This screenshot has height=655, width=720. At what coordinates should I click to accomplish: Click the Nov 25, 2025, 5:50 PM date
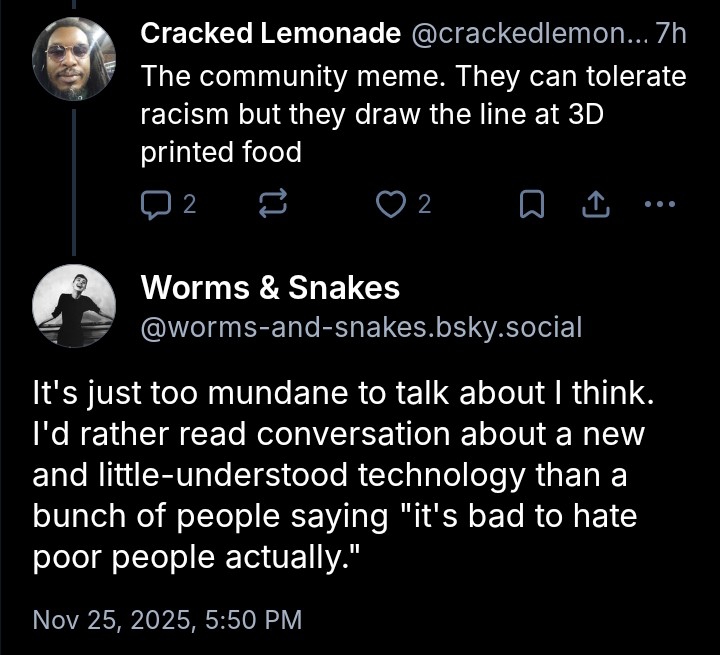[167, 619]
